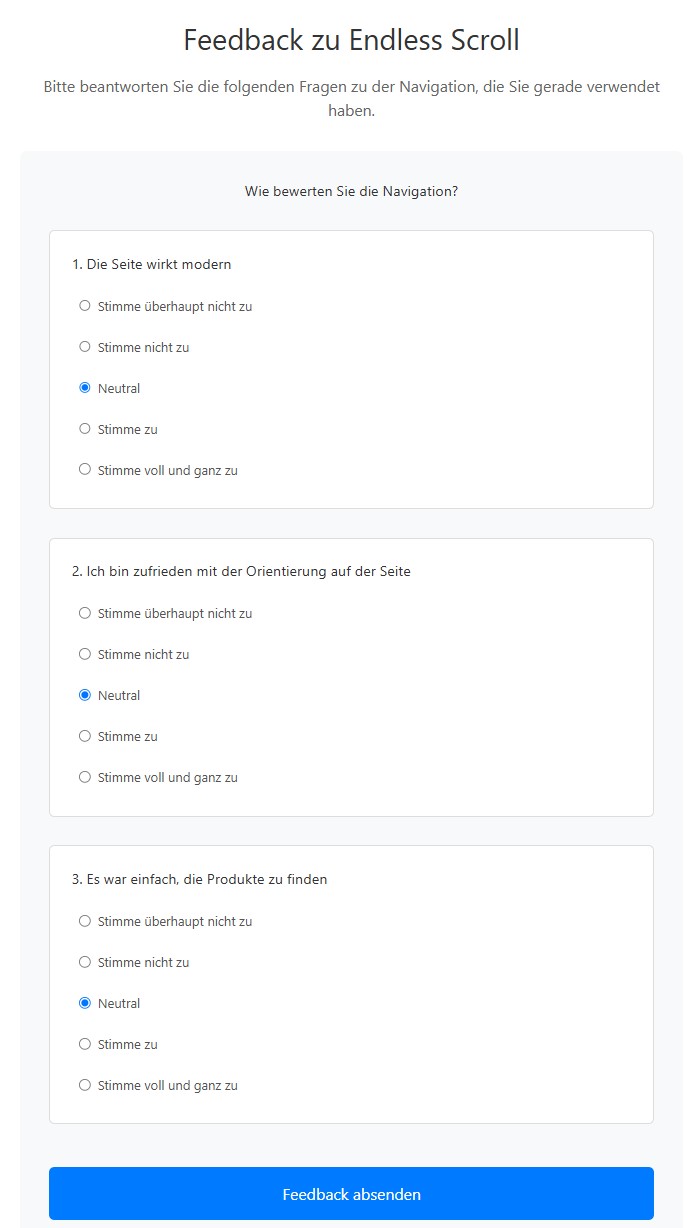Select "Stimme voll und ganz zu" for question 2
Viewport: 692px width, 1228px height.
point(85,777)
